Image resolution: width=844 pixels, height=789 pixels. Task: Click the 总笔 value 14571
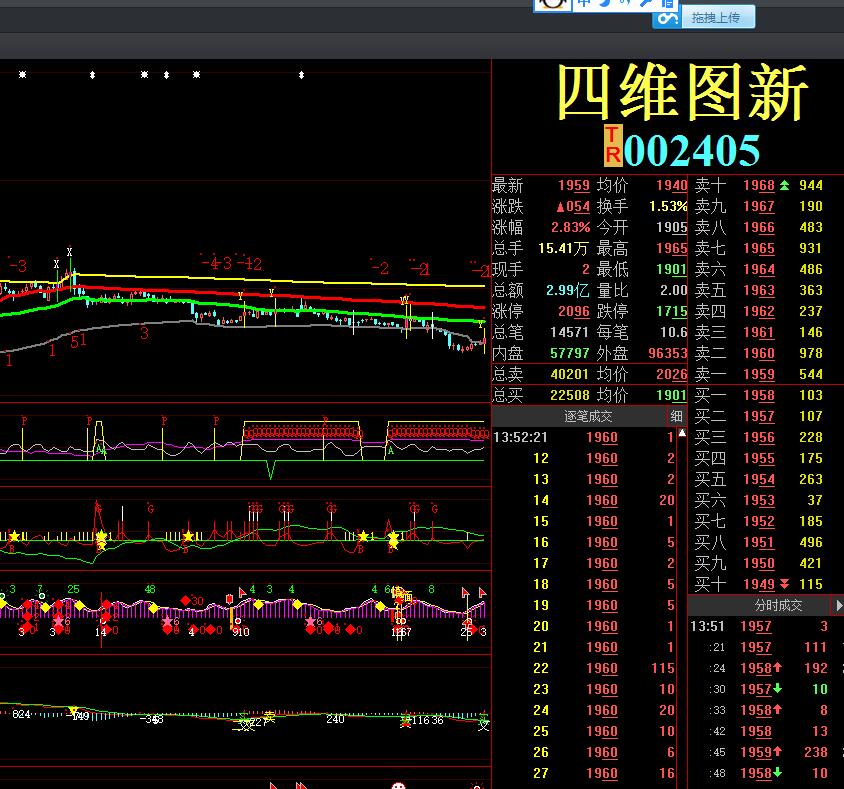pyautogui.click(x=569, y=333)
